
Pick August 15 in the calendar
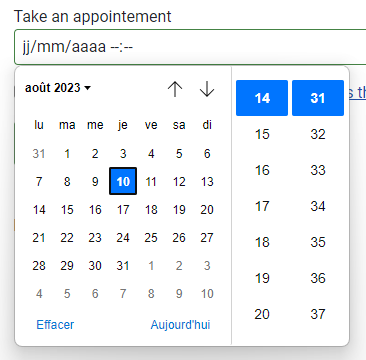coord(67,210)
